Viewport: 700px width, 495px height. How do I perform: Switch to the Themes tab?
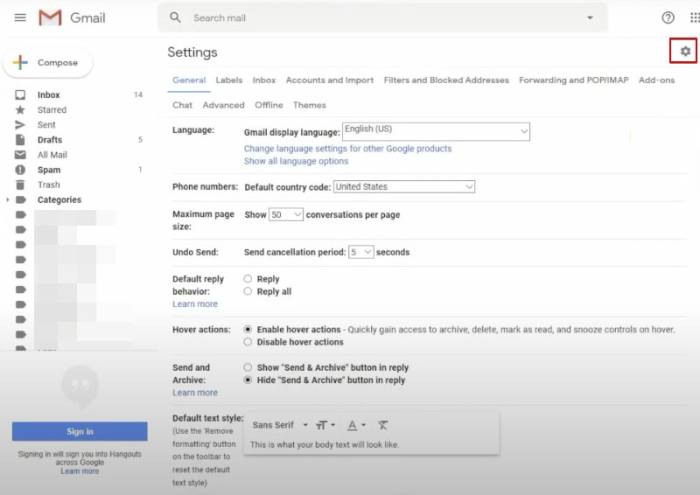[x=309, y=105]
